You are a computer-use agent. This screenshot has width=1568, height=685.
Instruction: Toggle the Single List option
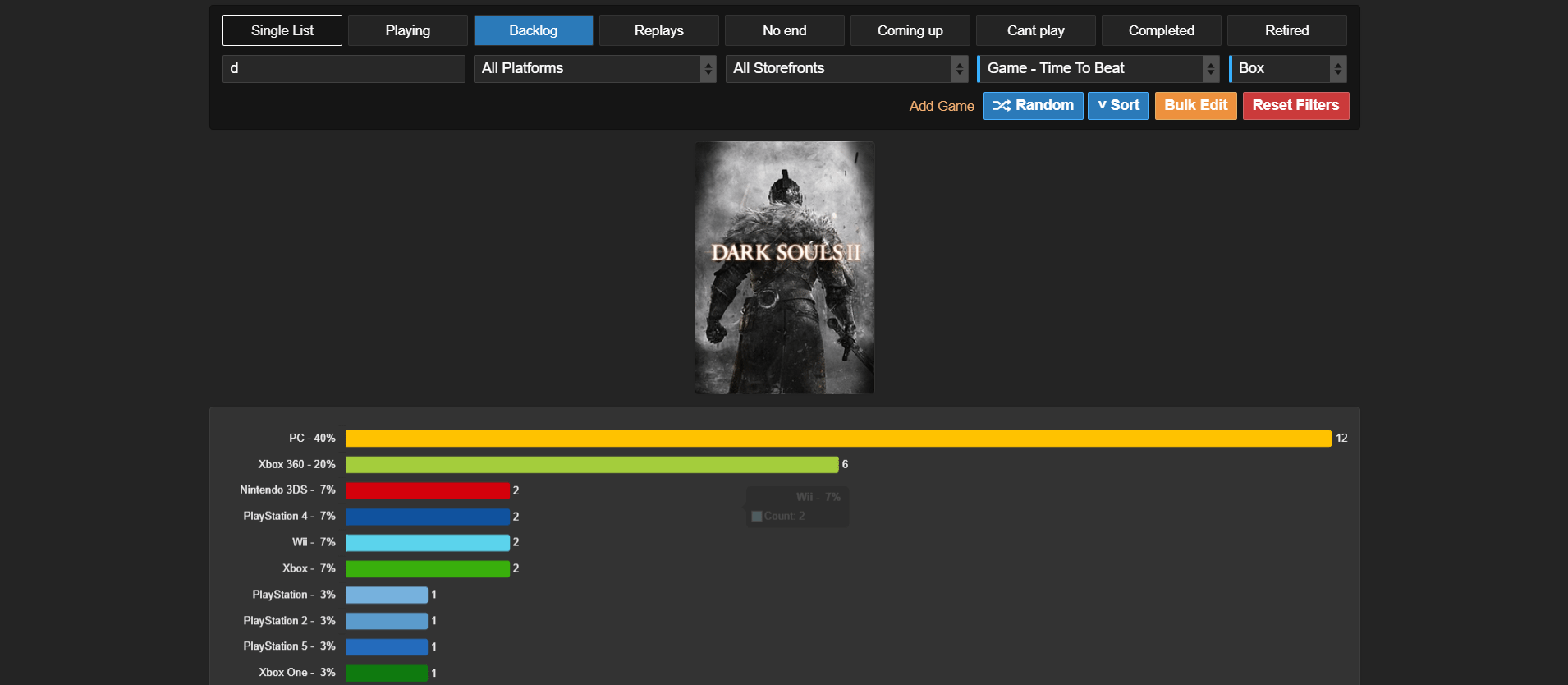(x=282, y=30)
